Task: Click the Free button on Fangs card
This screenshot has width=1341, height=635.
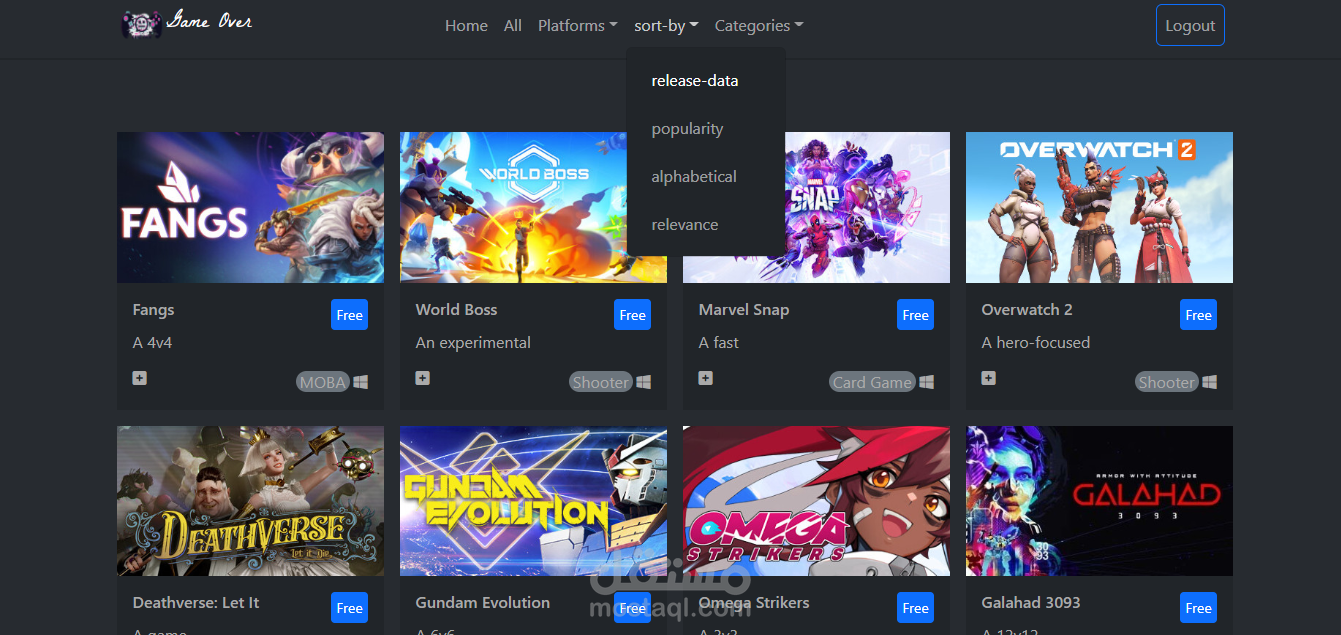Action: point(350,315)
